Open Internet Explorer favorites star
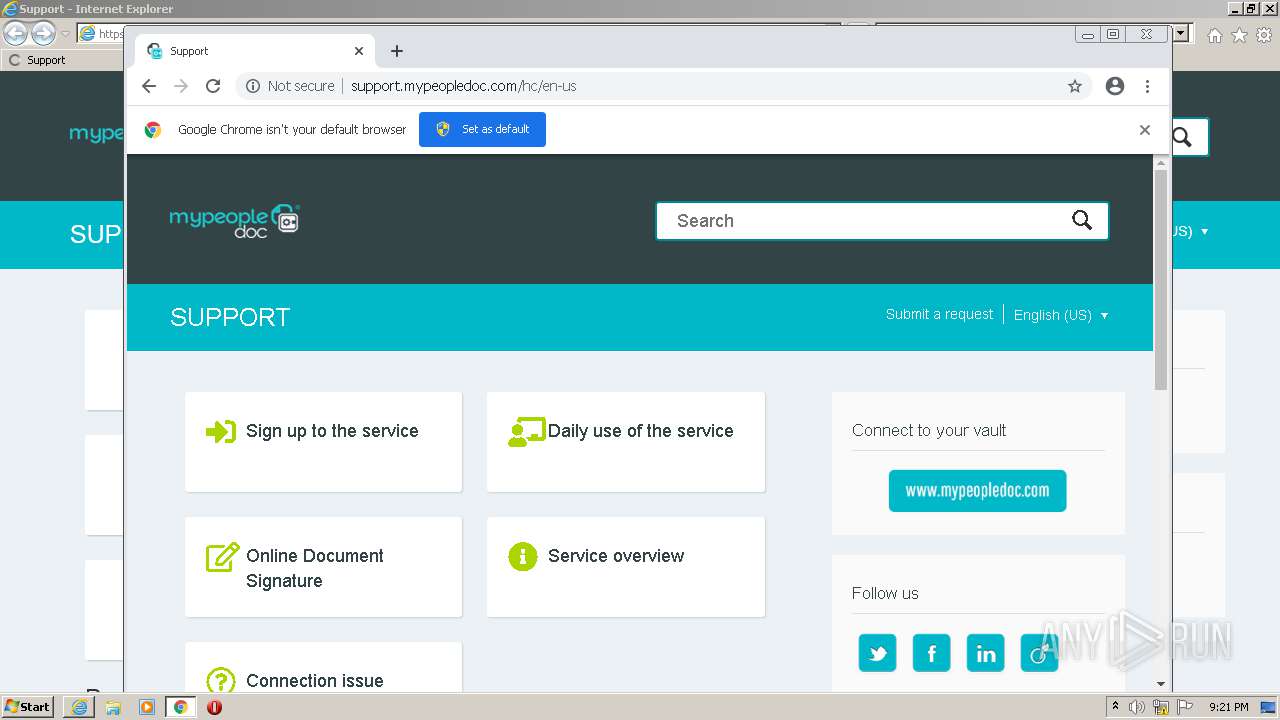 1240,35
